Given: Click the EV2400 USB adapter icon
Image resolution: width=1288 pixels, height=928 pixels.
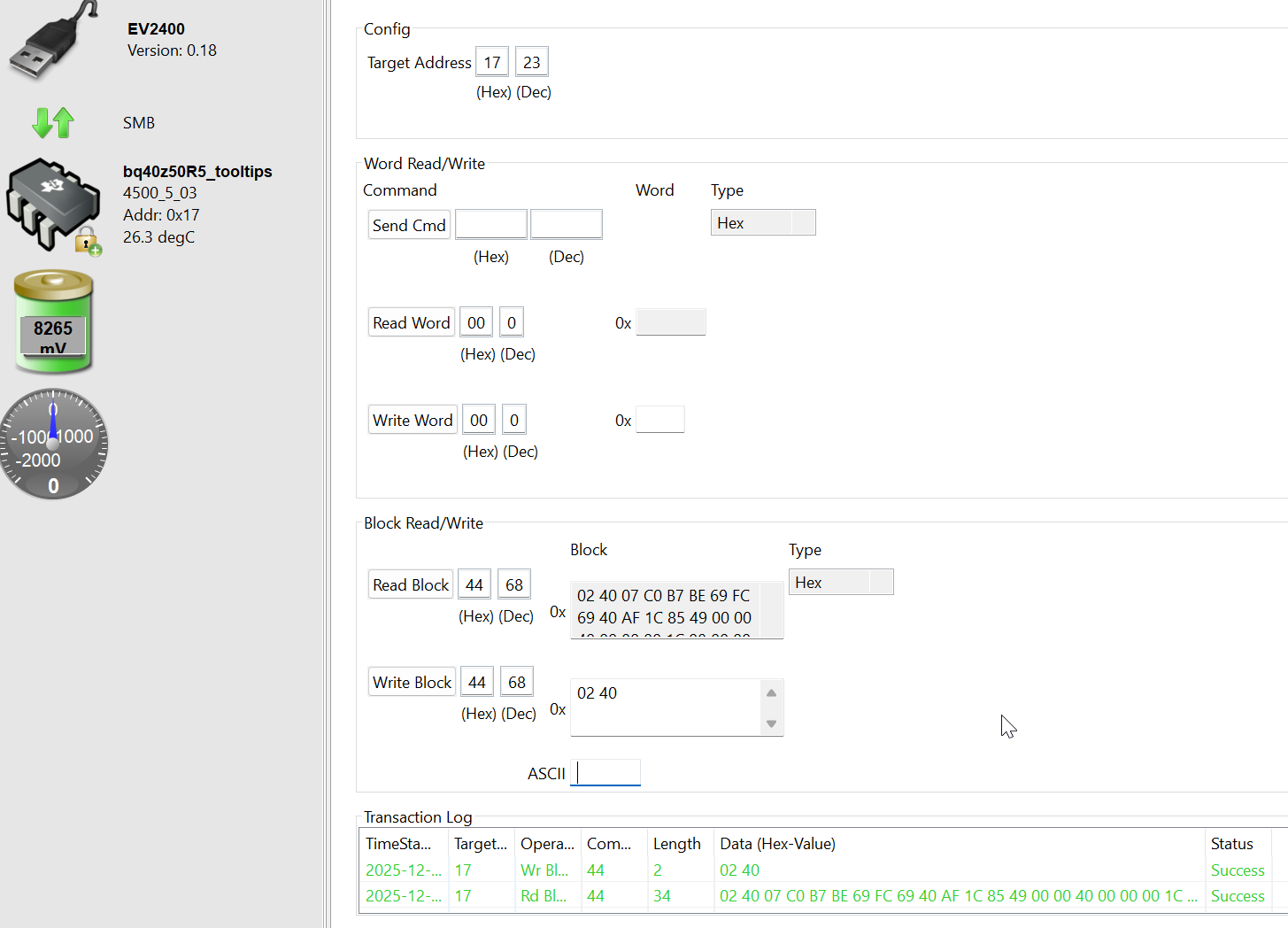Looking at the screenshot, I should tap(52, 42).
